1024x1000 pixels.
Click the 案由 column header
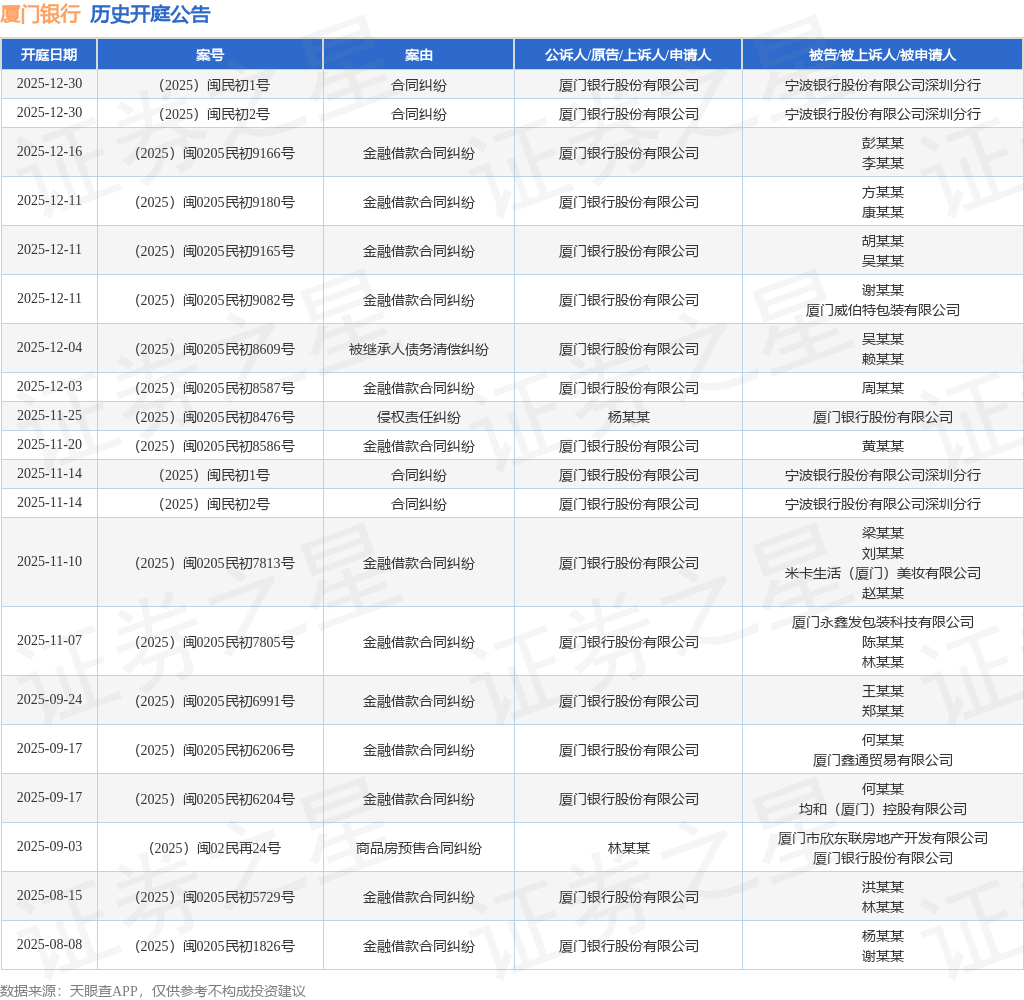(x=419, y=55)
